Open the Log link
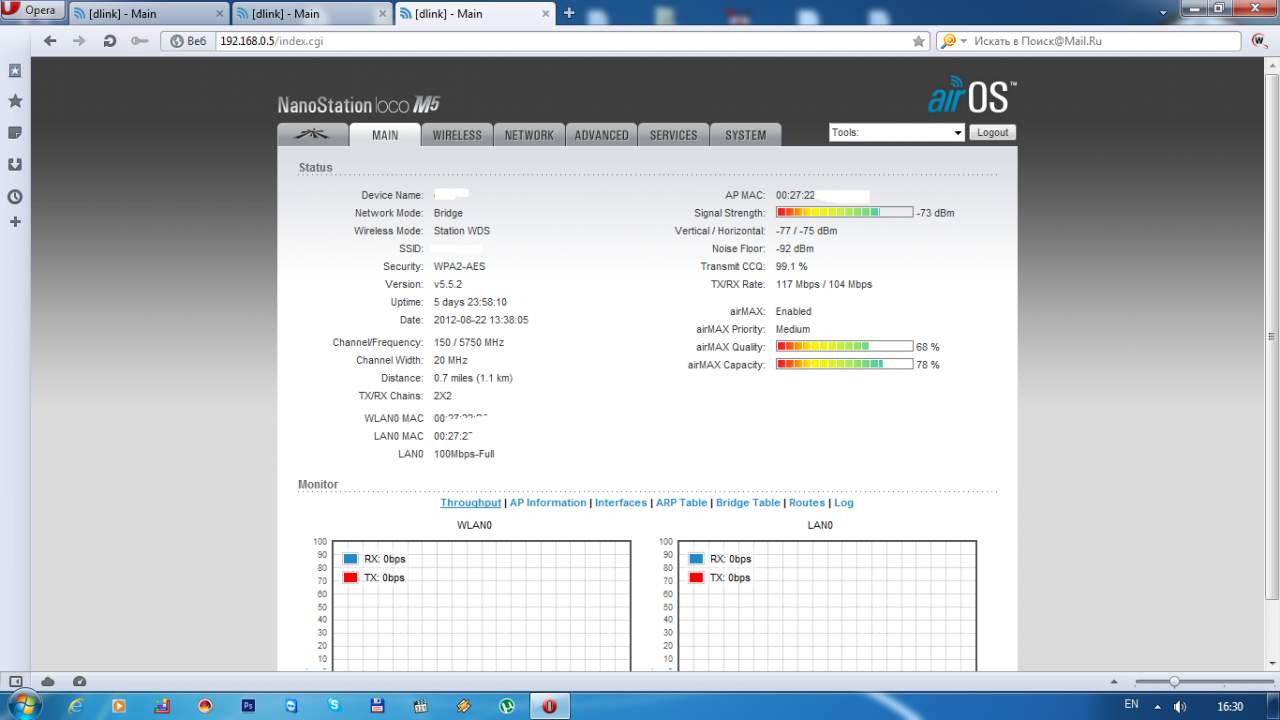The image size is (1280, 720). [x=844, y=503]
